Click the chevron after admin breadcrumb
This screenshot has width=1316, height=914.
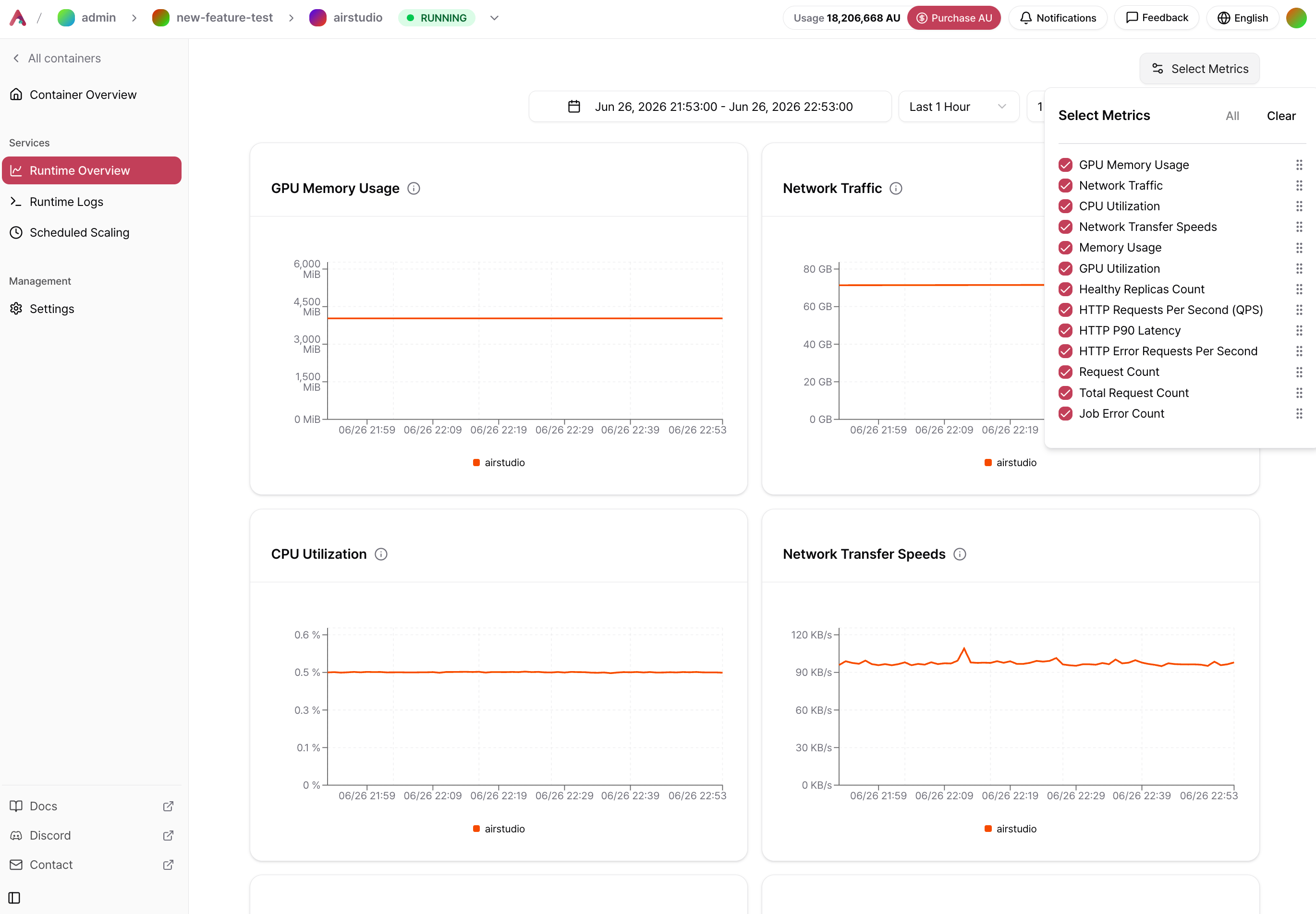pyautogui.click(x=134, y=18)
